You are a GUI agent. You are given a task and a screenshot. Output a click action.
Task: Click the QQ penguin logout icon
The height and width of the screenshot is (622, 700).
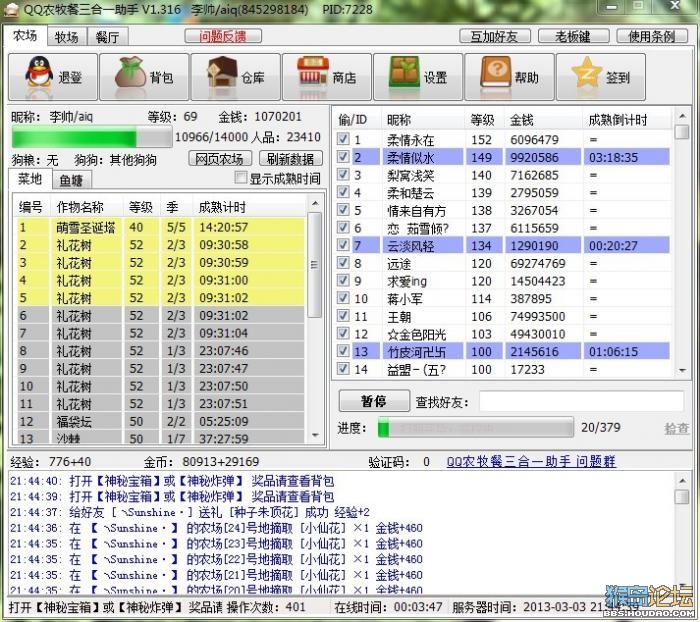pyautogui.click(x=39, y=74)
